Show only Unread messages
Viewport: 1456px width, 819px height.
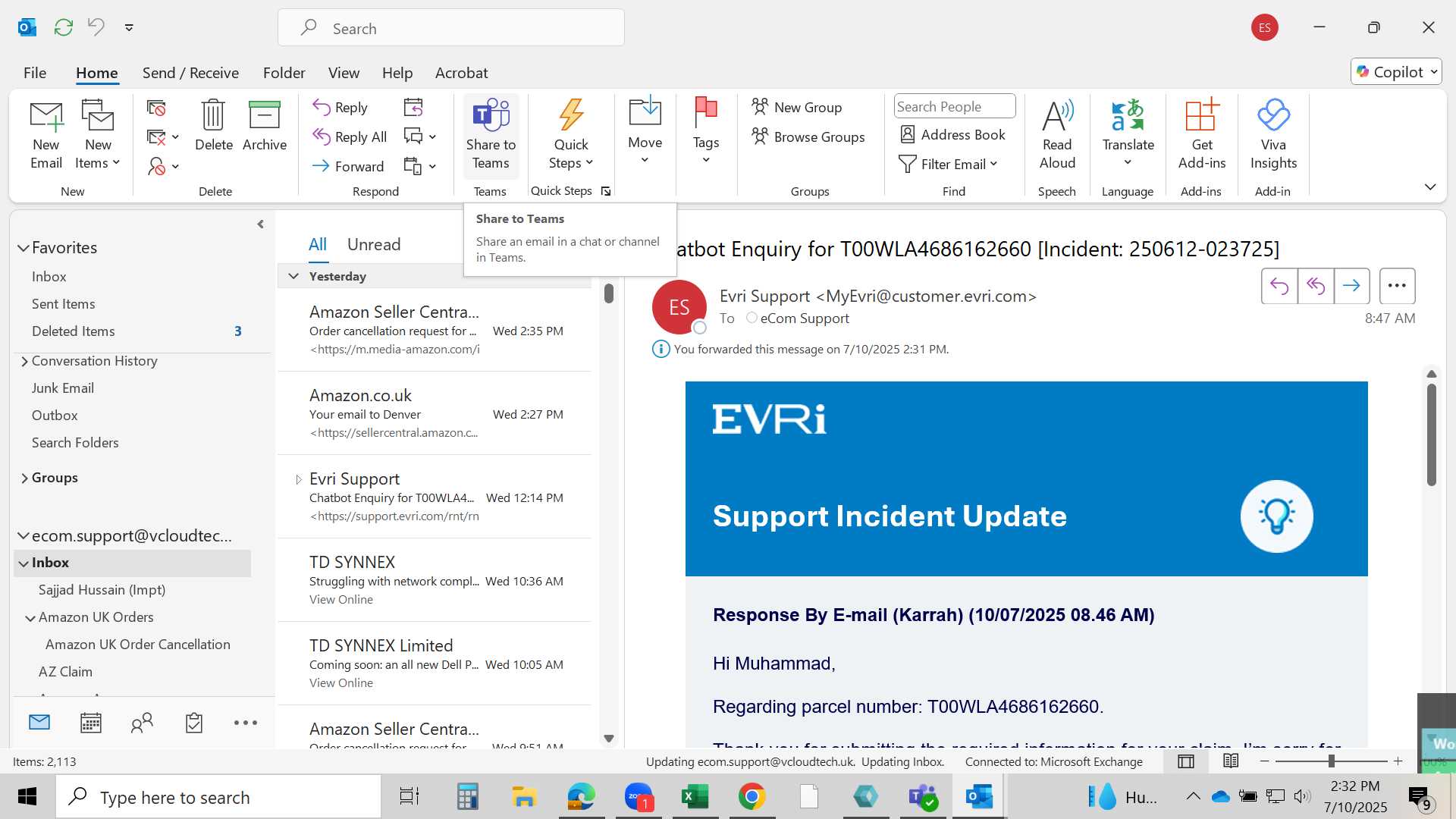374,245
